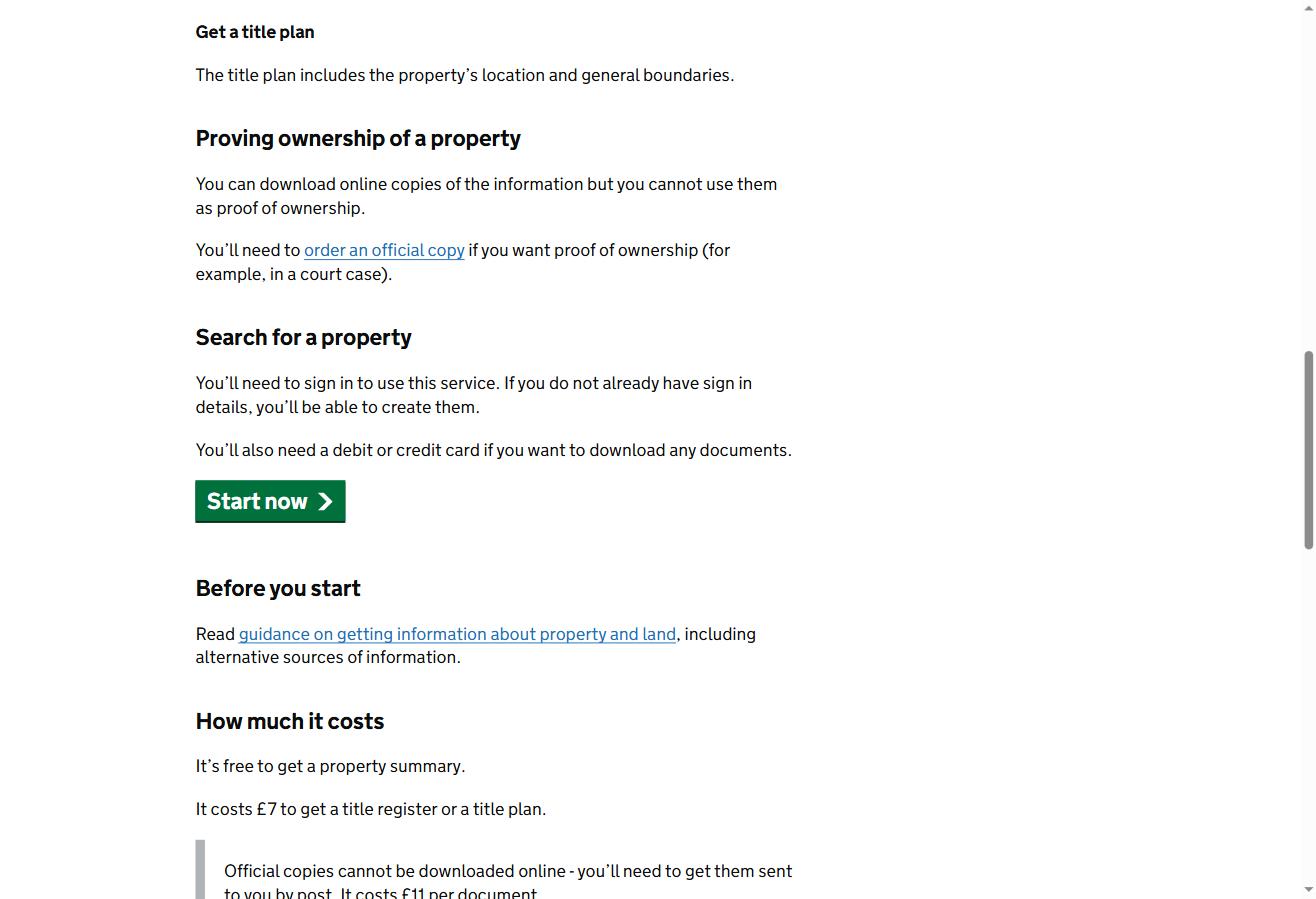This screenshot has width=1316, height=899.
Task: Click the 'It costs £7' paragraph
Action: tap(371, 809)
